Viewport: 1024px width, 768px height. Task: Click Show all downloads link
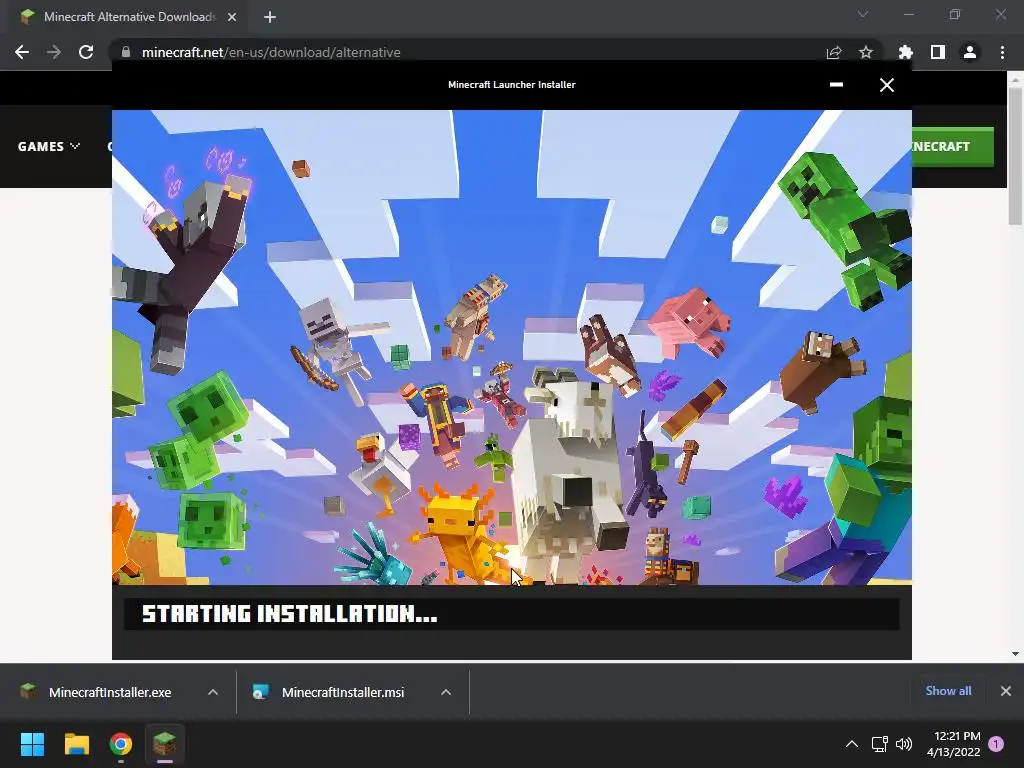pyautogui.click(x=948, y=691)
